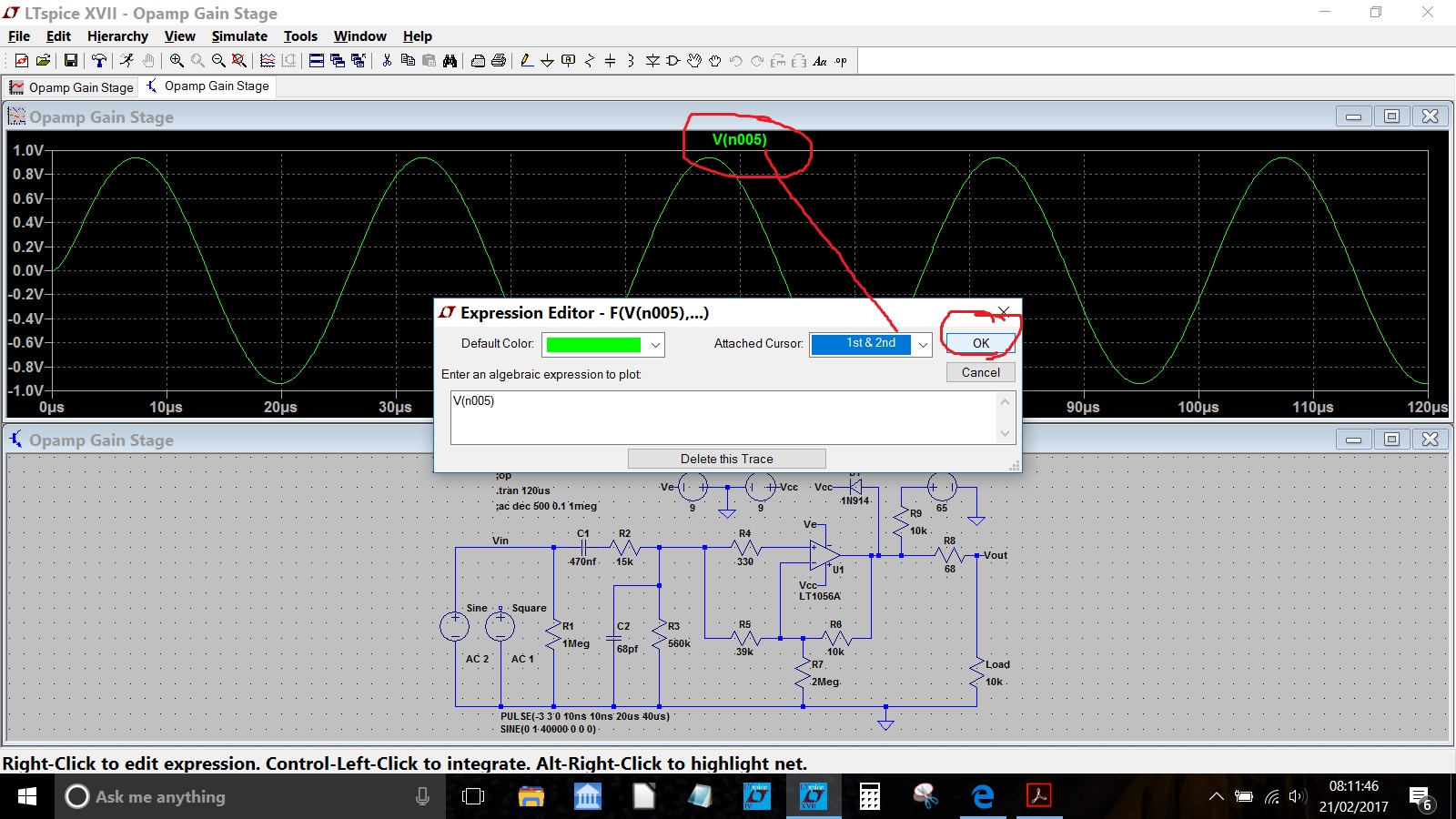Switch to the waveform Opamp Gain Stage tab
1456x819 pixels.
point(71,87)
